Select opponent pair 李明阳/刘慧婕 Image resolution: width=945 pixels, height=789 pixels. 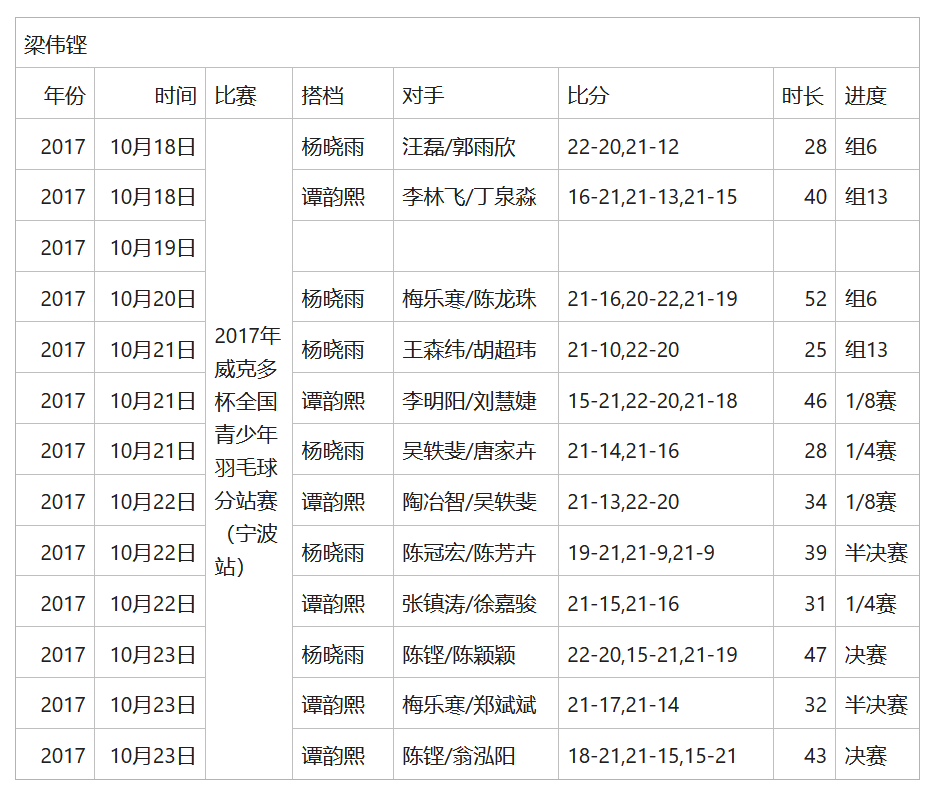coord(469,400)
